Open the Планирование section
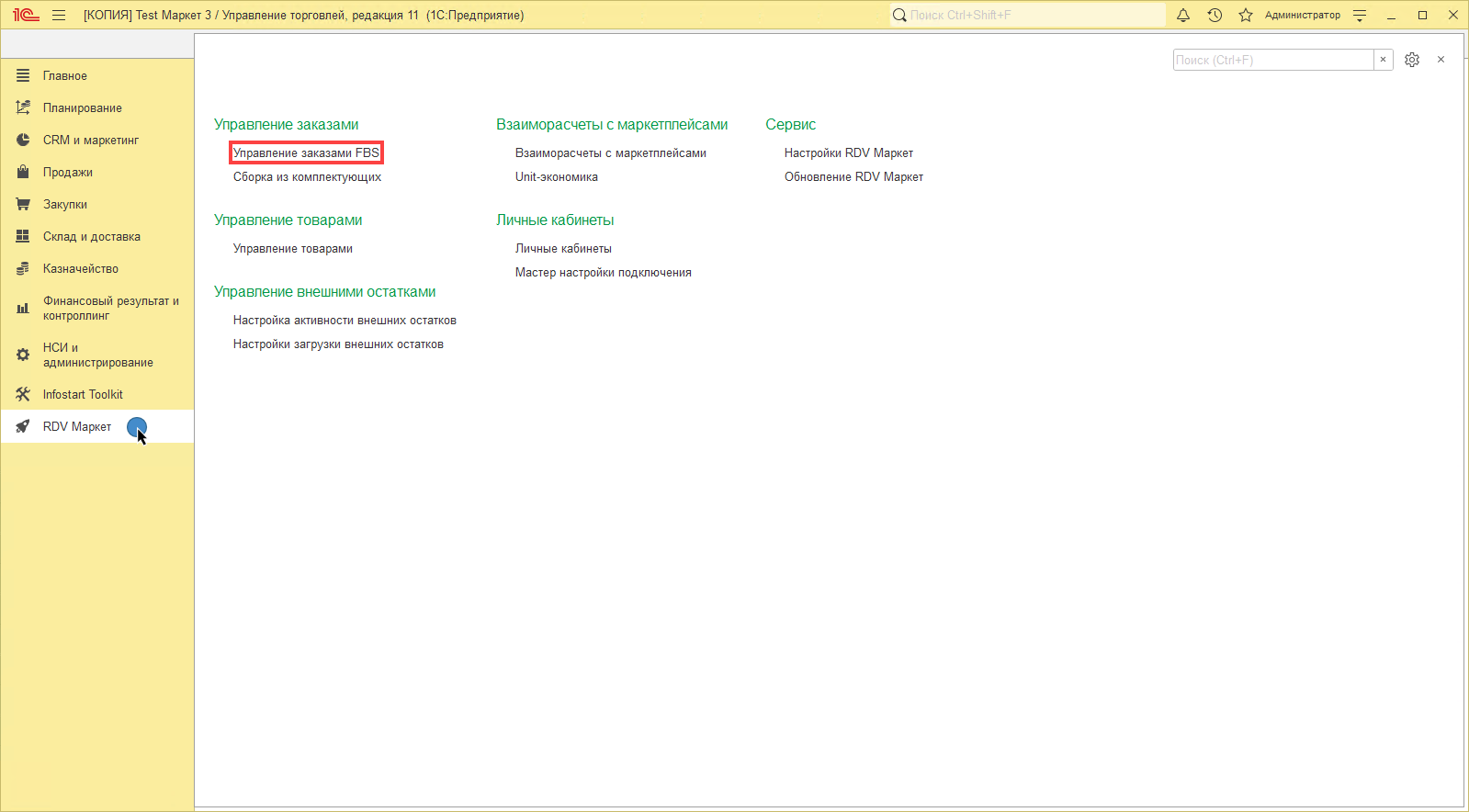The width and height of the screenshot is (1469, 812). click(x=97, y=107)
